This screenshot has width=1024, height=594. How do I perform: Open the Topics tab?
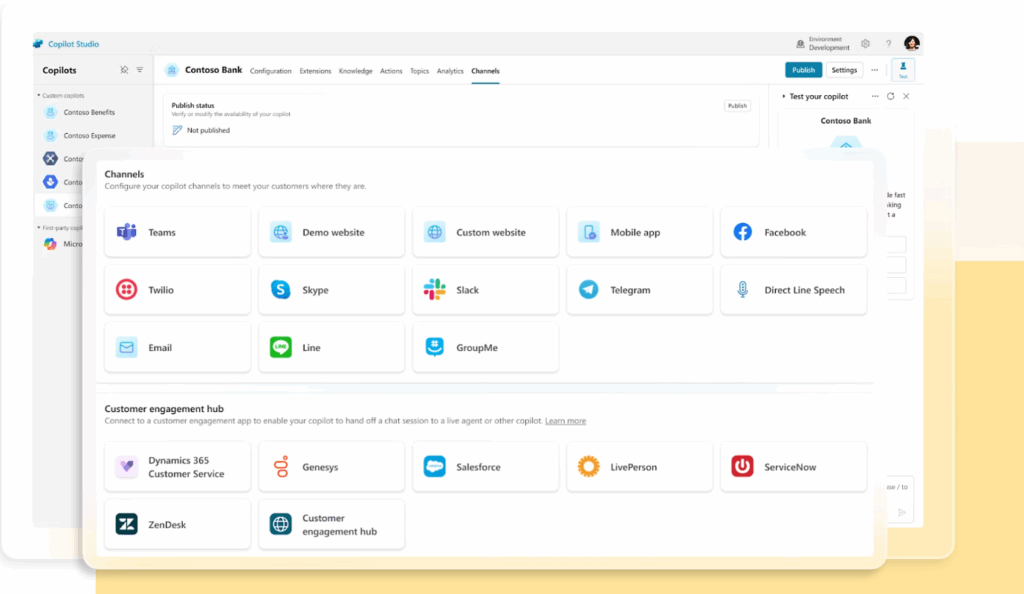coord(419,71)
